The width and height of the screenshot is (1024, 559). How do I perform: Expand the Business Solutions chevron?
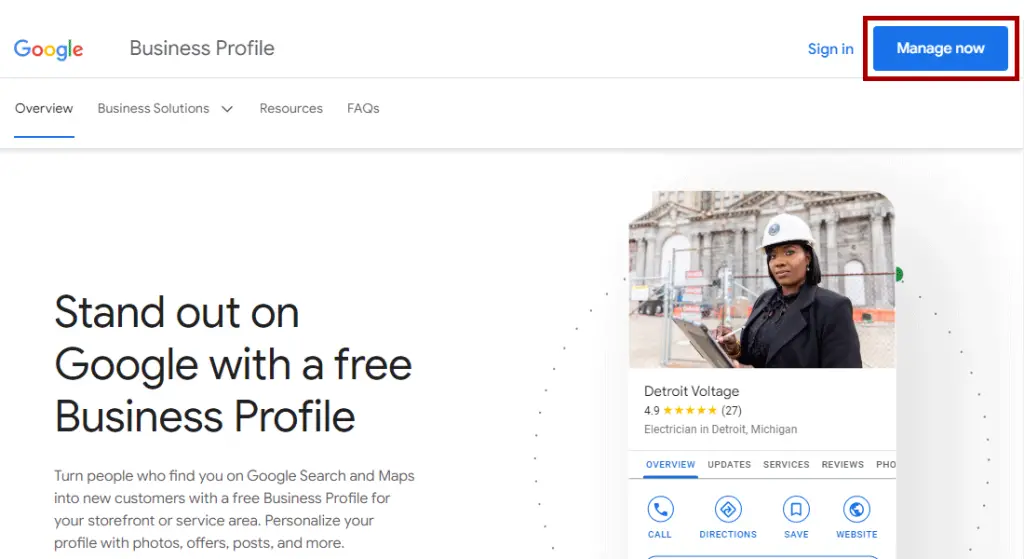(227, 109)
